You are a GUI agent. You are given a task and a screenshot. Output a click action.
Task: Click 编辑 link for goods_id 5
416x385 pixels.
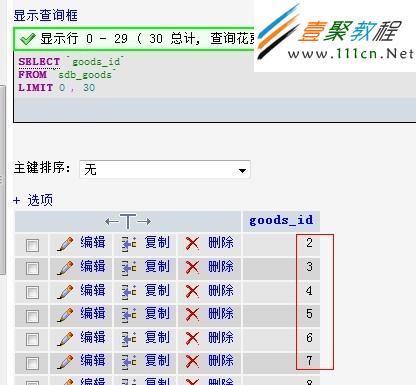pyautogui.click(x=93, y=314)
